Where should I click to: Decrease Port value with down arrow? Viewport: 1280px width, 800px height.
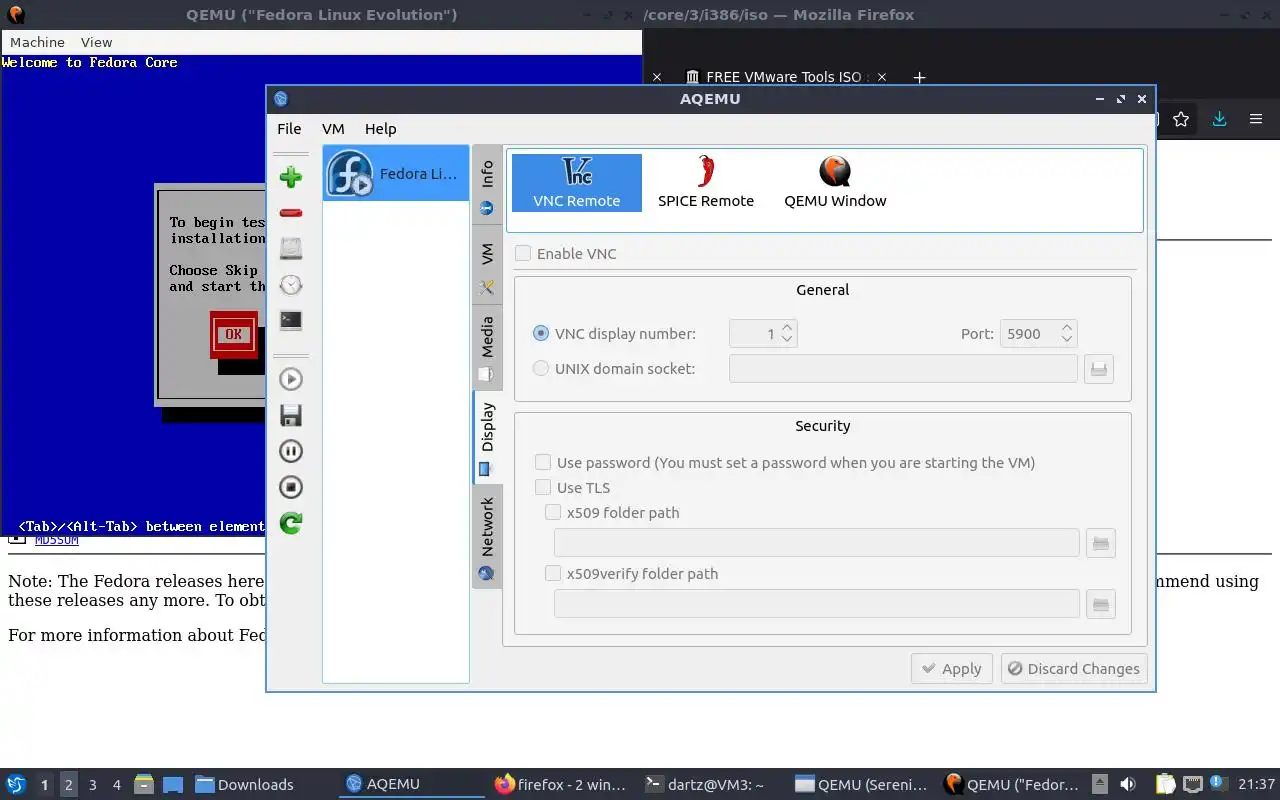point(1067,339)
